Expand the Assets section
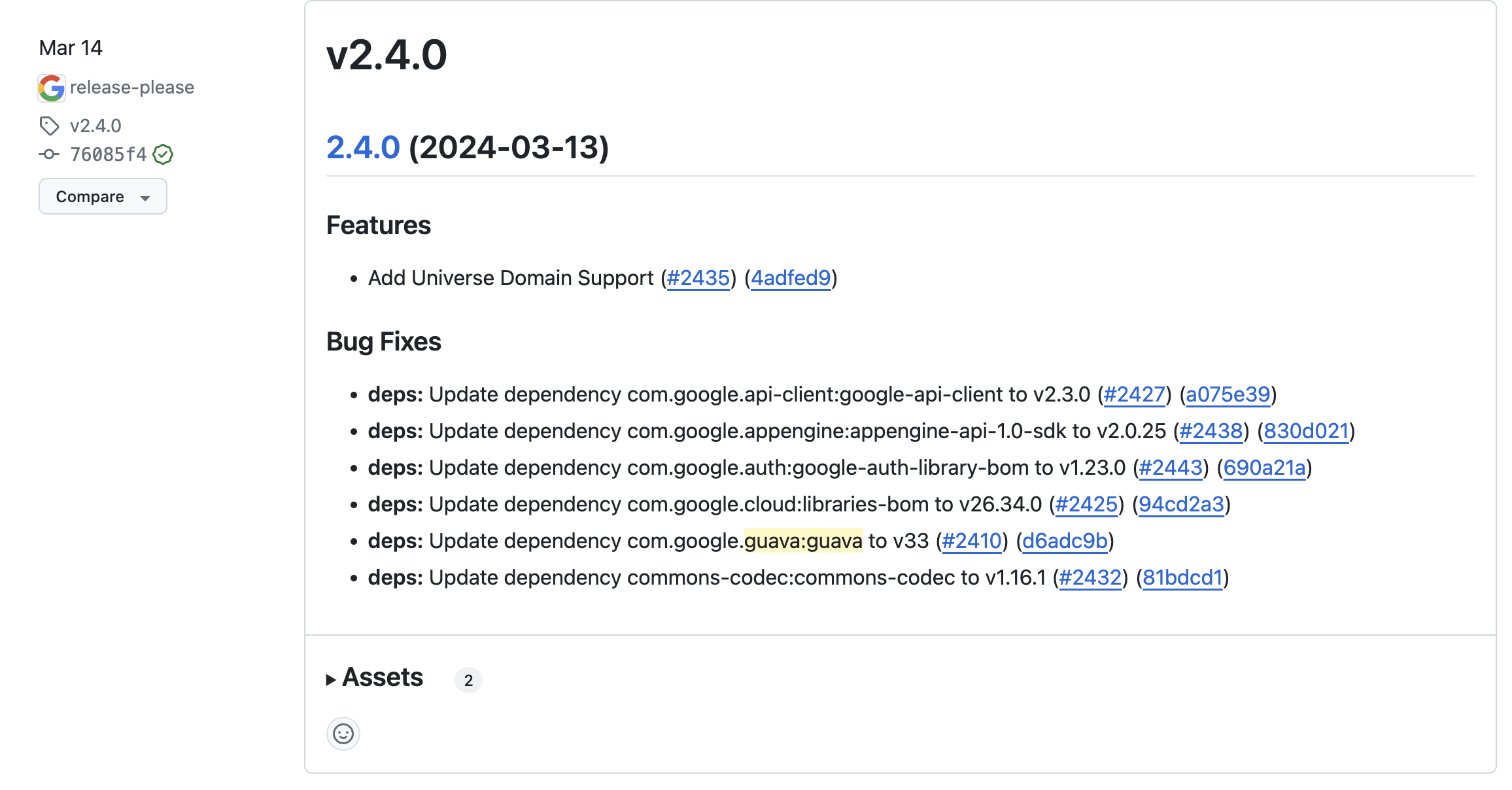 [375, 678]
